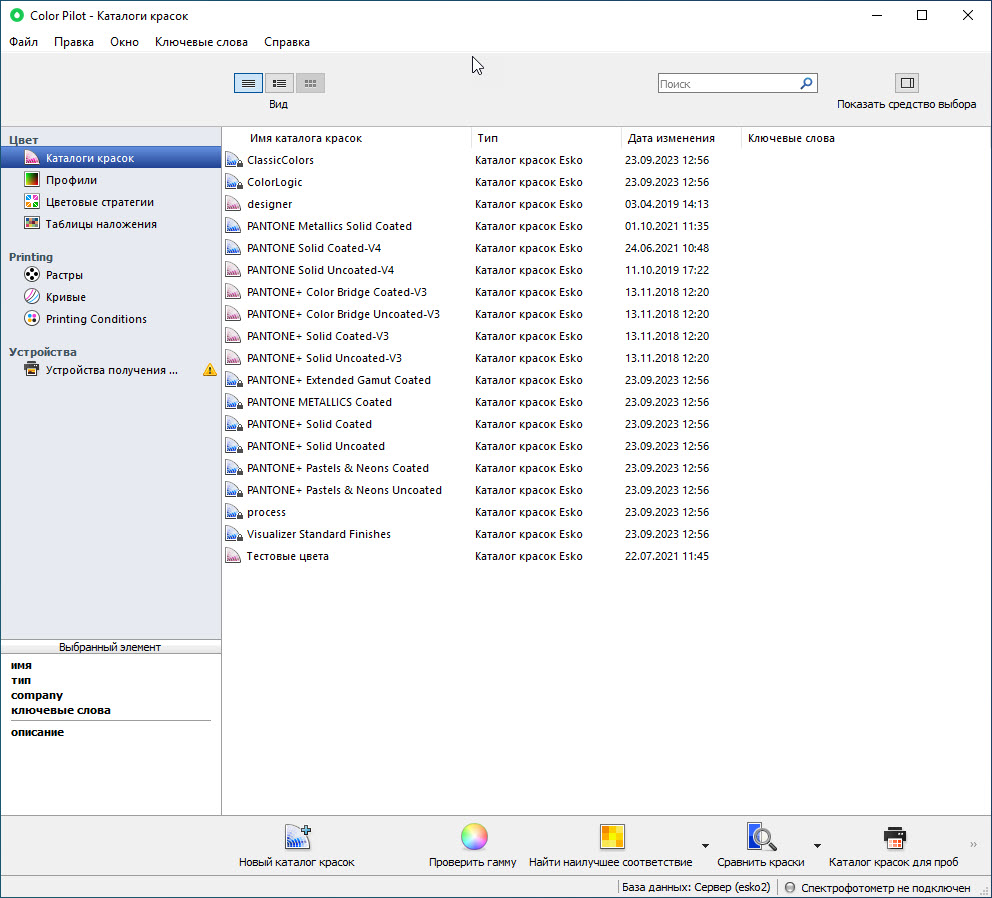
Task: Select the Профили item in sidebar
Action: pyautogui.click(x=111, y=180)
